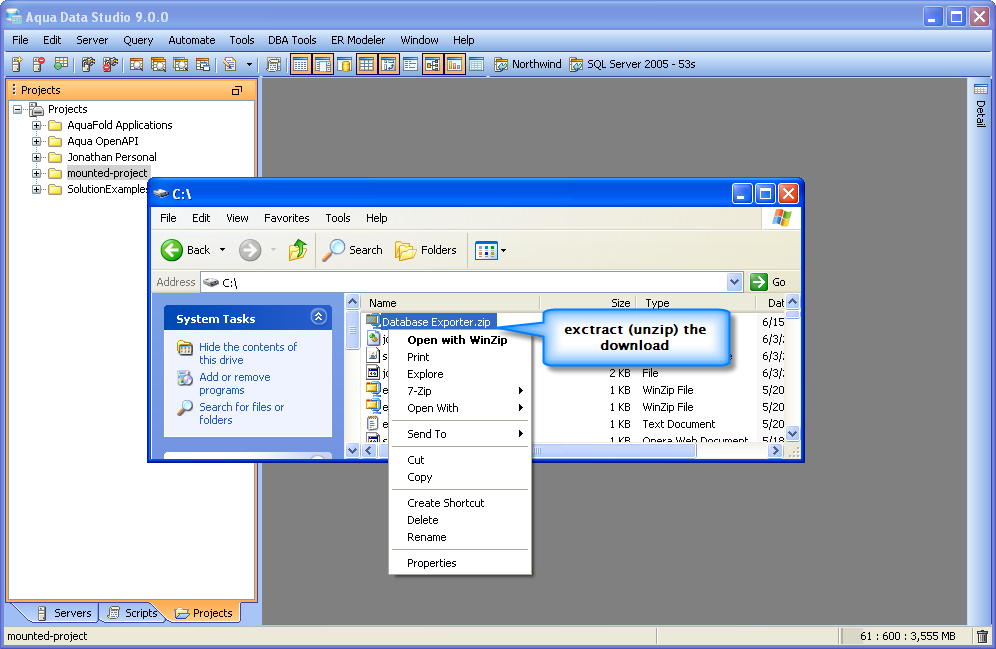Click Add or remove programs link
This screenshot has height=649, width=996.
click(x=234, y=384)
